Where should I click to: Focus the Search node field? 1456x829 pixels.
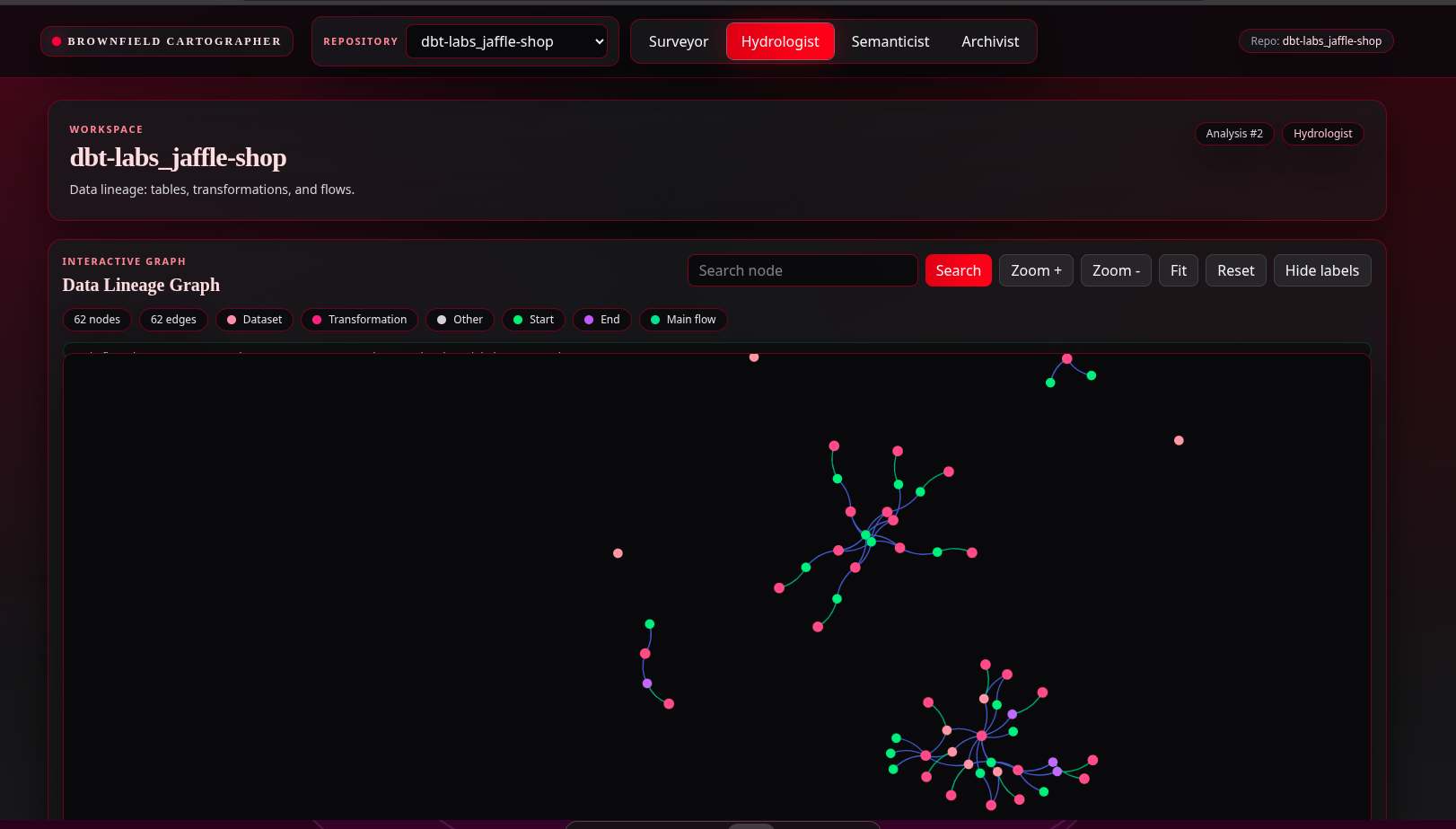[x=803, y=270]
